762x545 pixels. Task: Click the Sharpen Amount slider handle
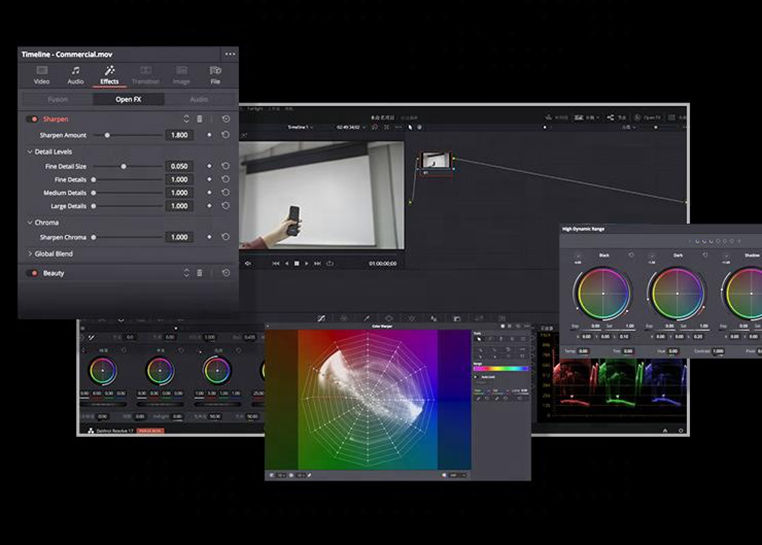(x=107, y=135)
